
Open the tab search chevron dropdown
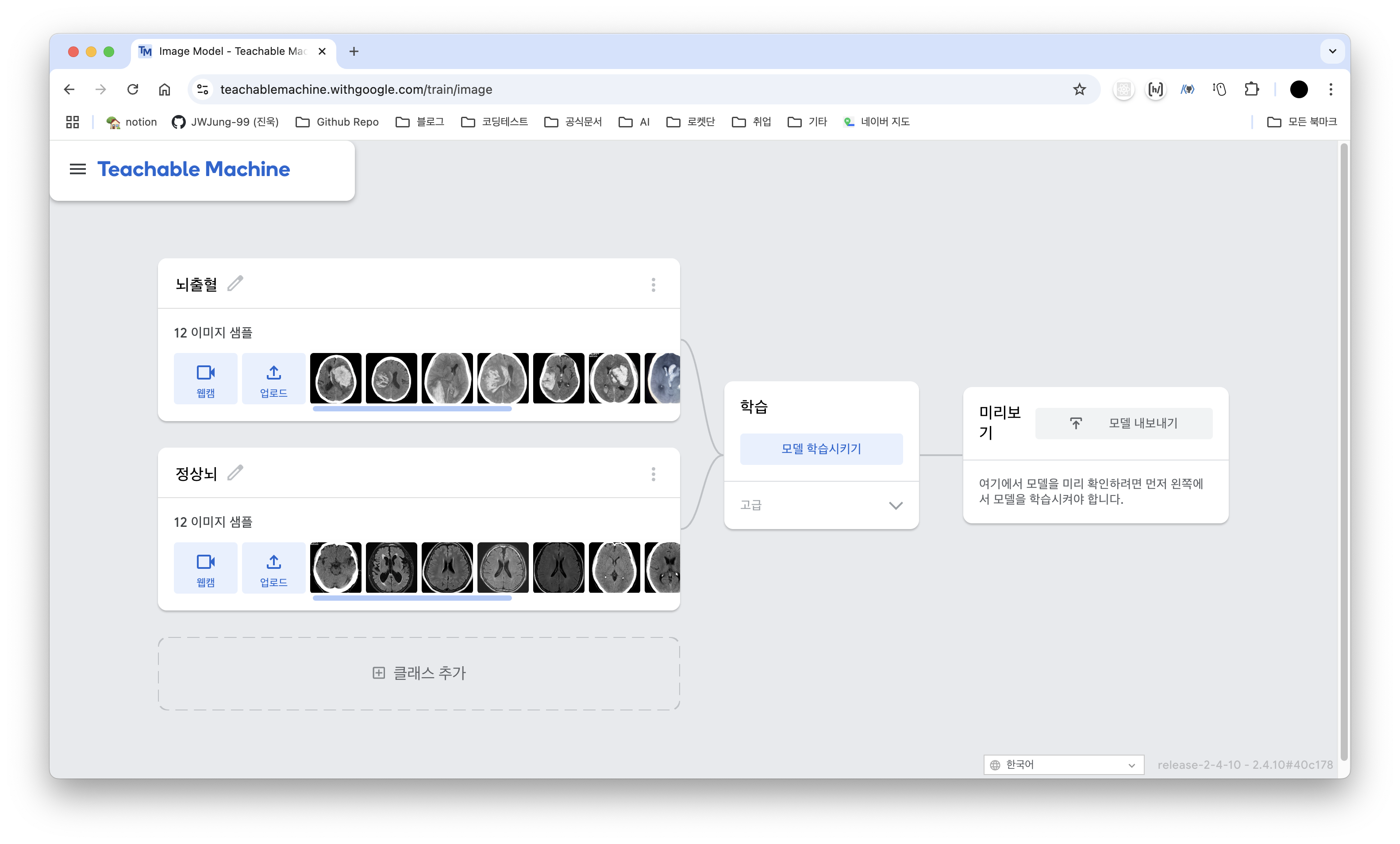(1332, 51)
